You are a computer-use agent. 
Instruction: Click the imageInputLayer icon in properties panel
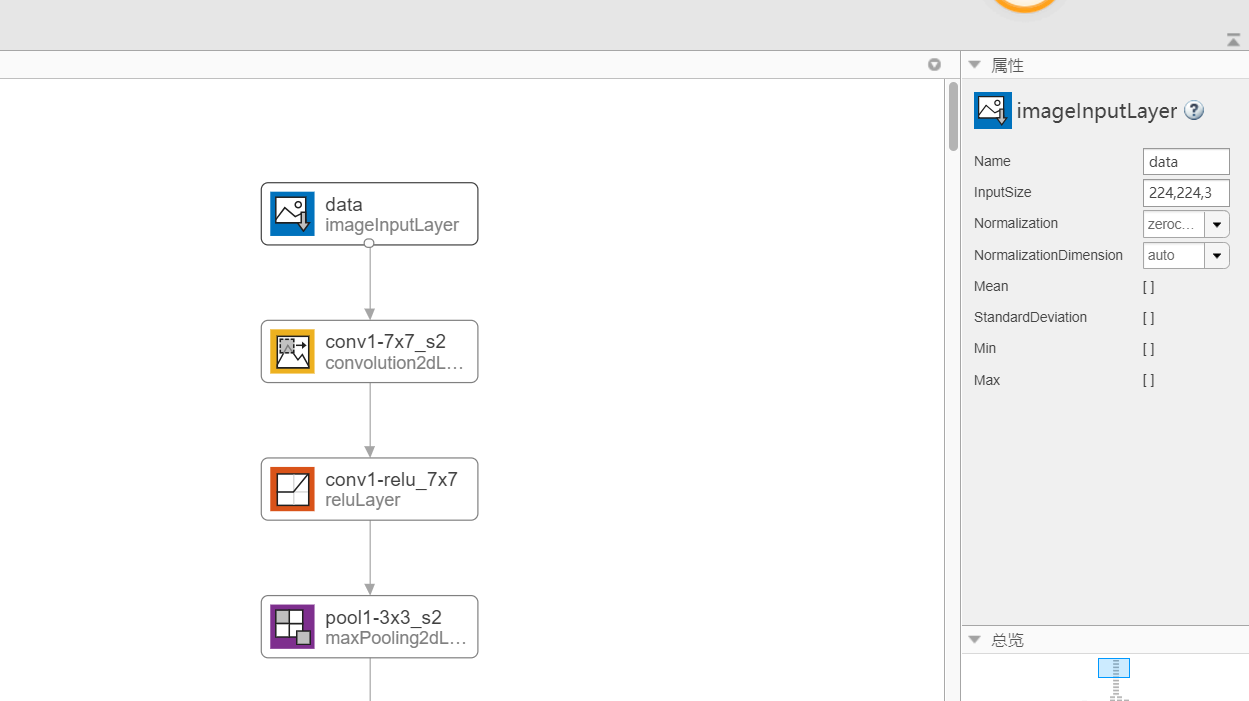(x=993, y=111)
